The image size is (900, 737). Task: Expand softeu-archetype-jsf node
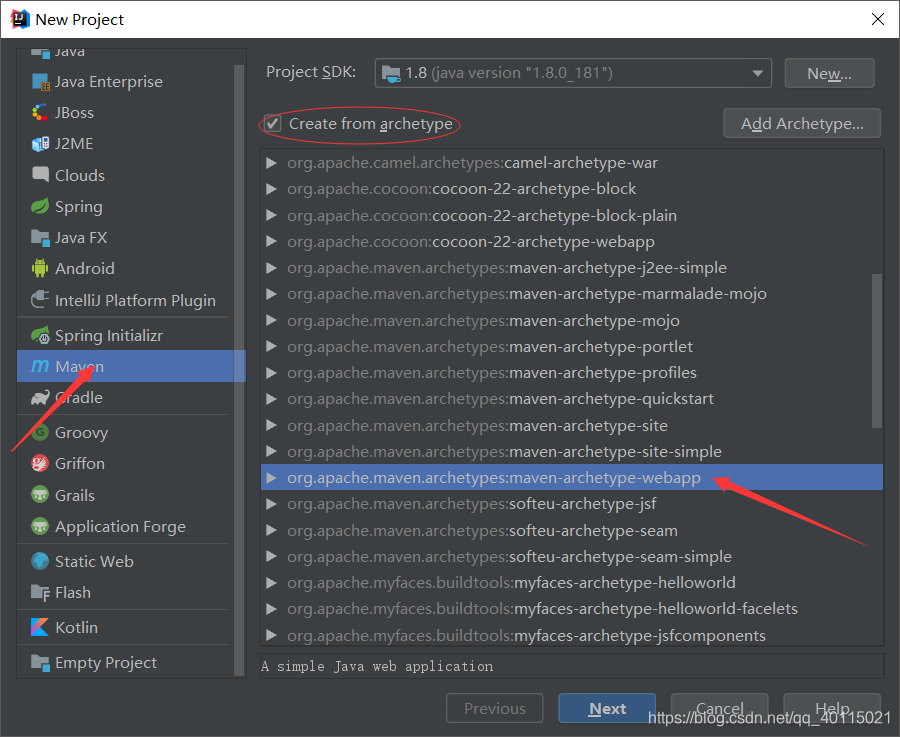(x=271, y=504)
